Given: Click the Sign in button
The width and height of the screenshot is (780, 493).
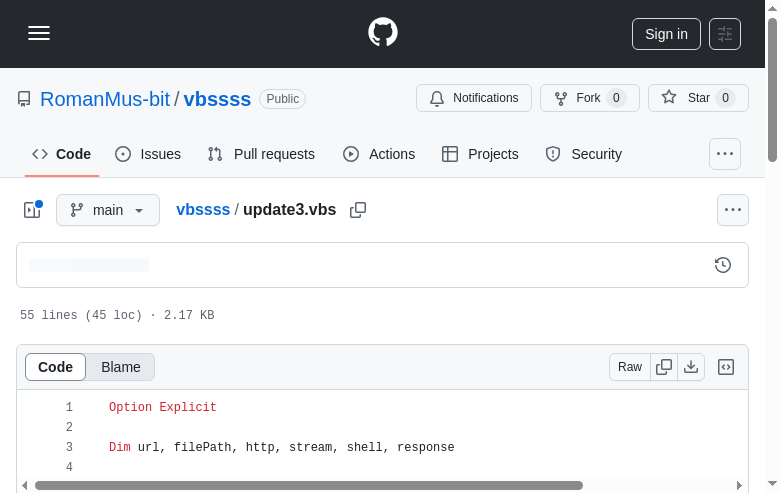Looking at the screenshot, I should (666, 34).
